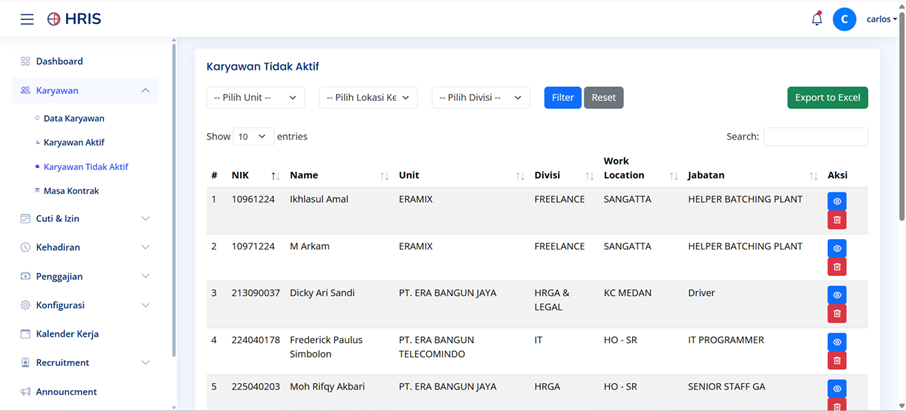Click the HRGA & LEGAL divisi cell

(x=552, y=300)
